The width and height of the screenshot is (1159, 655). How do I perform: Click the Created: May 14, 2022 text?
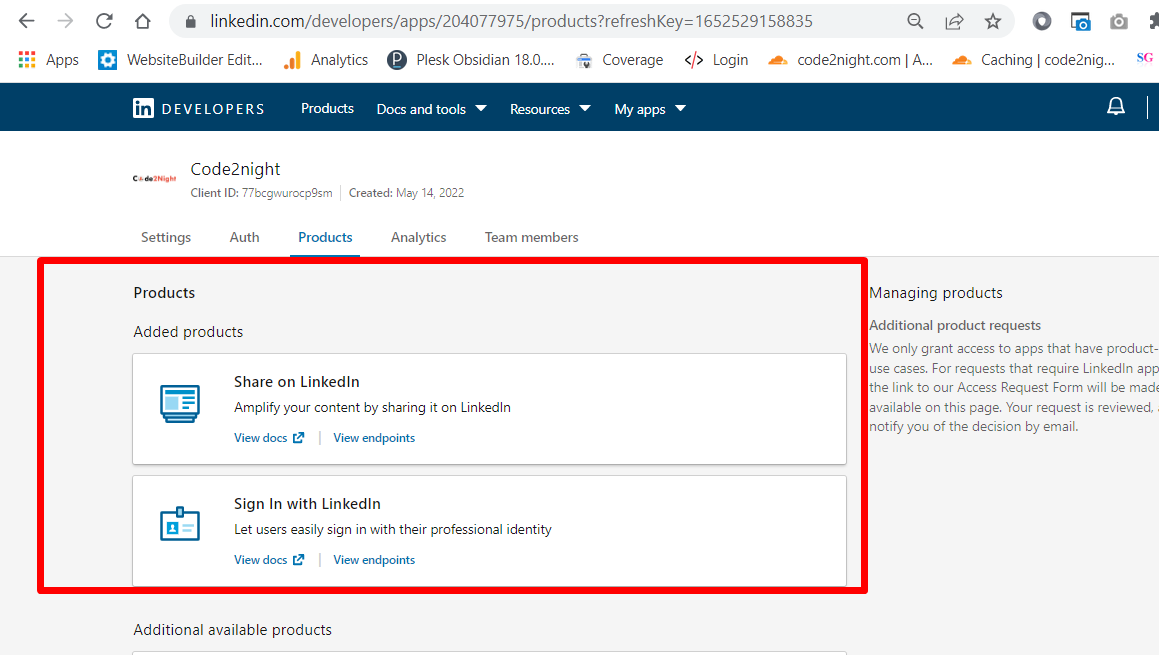coord(407,193)
